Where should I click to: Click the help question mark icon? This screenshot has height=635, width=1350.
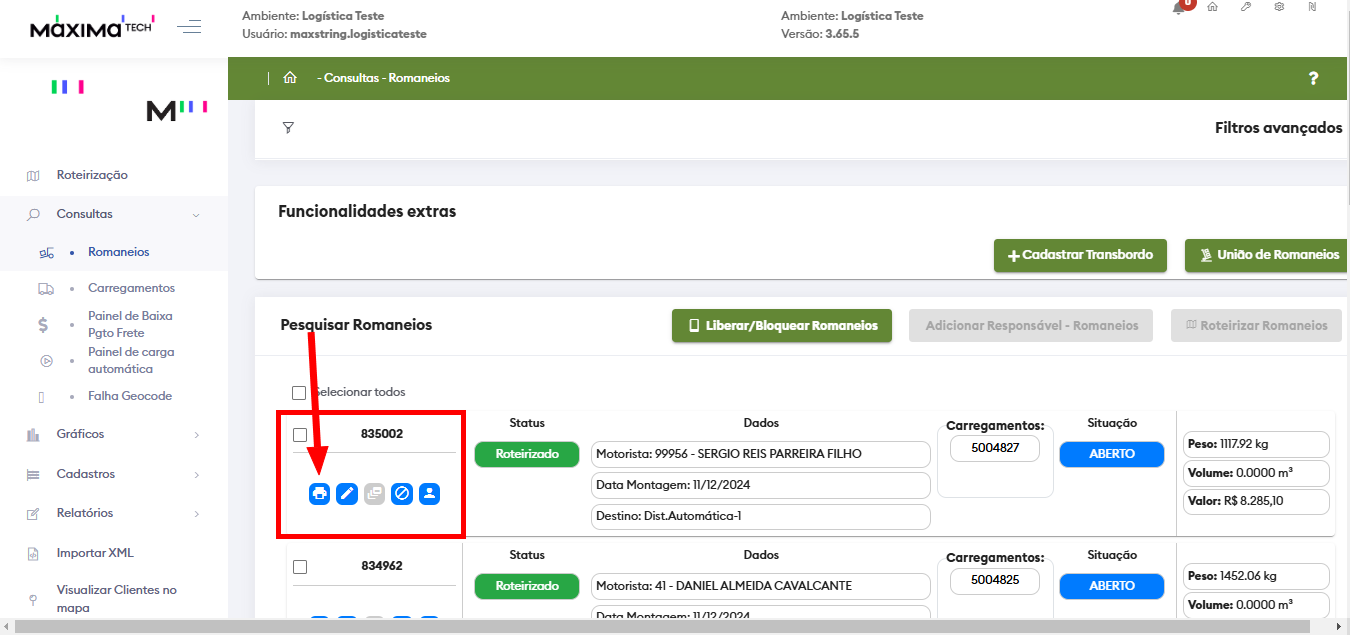[1313, 78]
